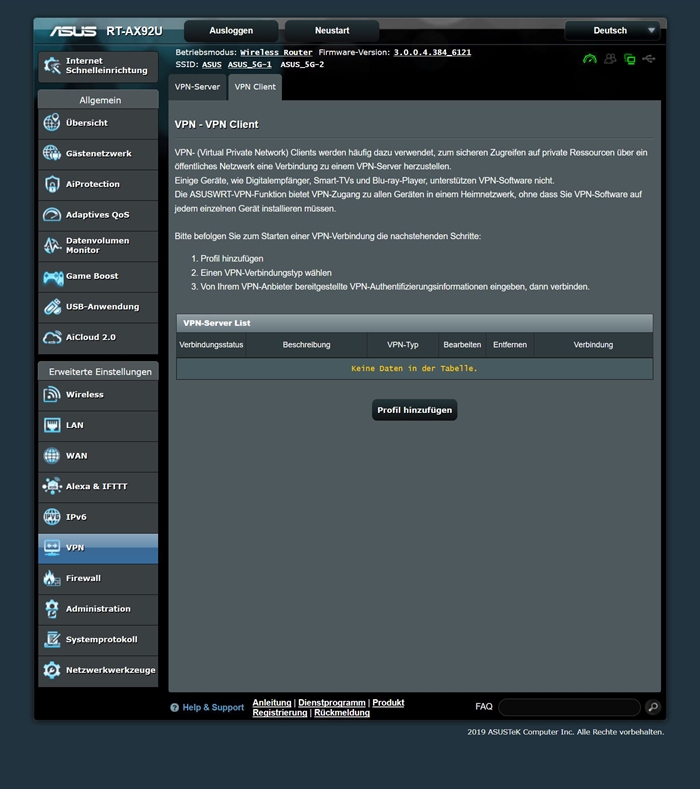Click the Entfernen column header
The image size is (700, 789).
pyautogui.click(x=510, y=345)
